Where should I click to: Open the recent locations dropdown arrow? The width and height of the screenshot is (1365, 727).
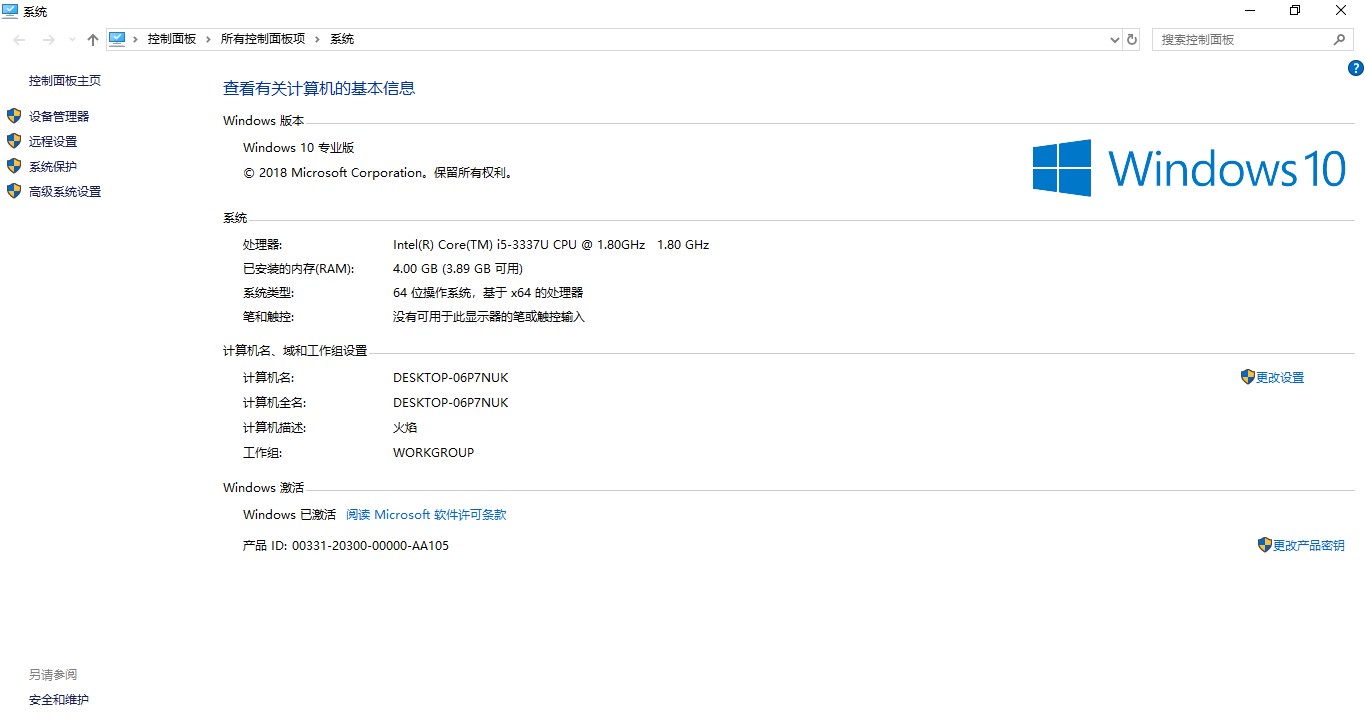72,40
